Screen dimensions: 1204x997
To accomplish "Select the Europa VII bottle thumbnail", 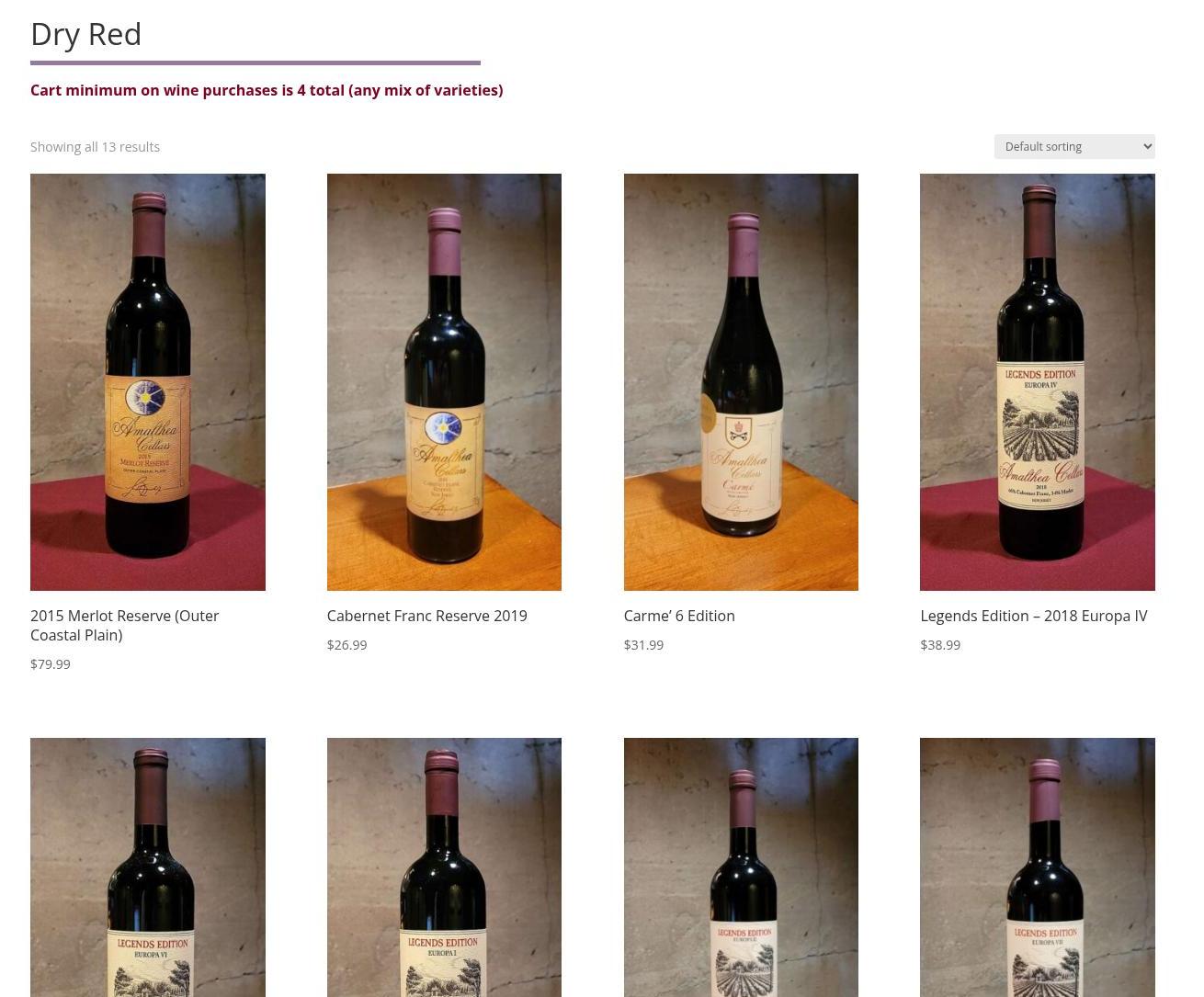I will pyautogui.click(x=1038, y=867).
